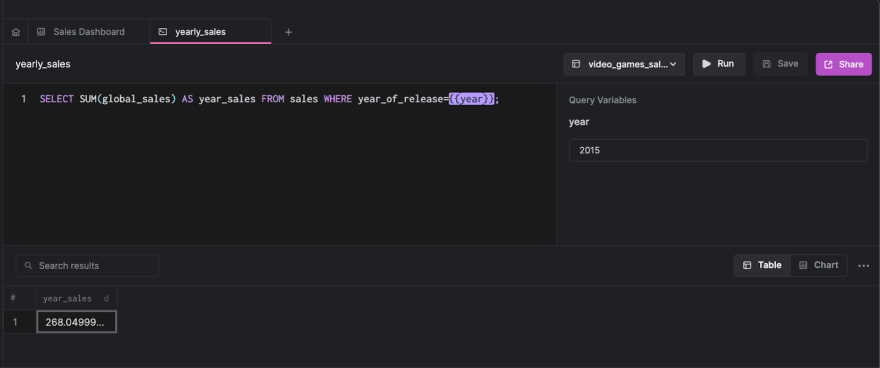The height and width of the screenshot is (368, 880).
Task: Click row number 1 in results
Action: pos(16,322)
